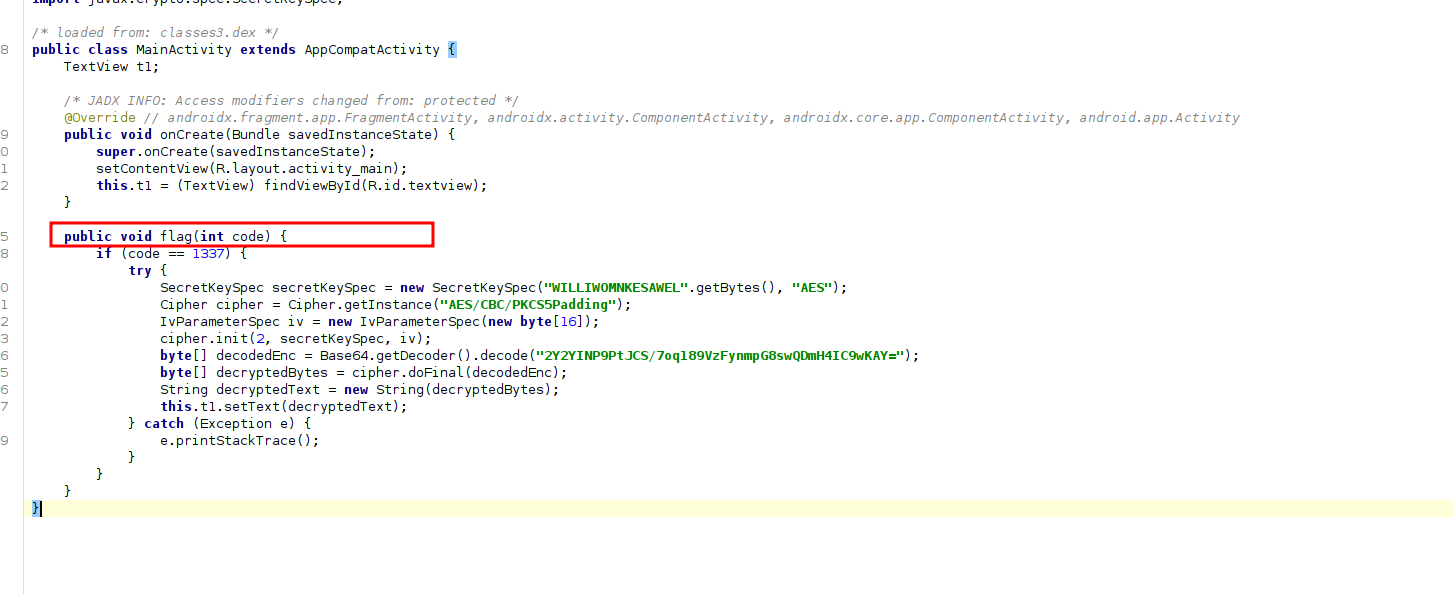Click the @Override annotation
Screen dimensions: 1454x594
[x=99, y=117]
